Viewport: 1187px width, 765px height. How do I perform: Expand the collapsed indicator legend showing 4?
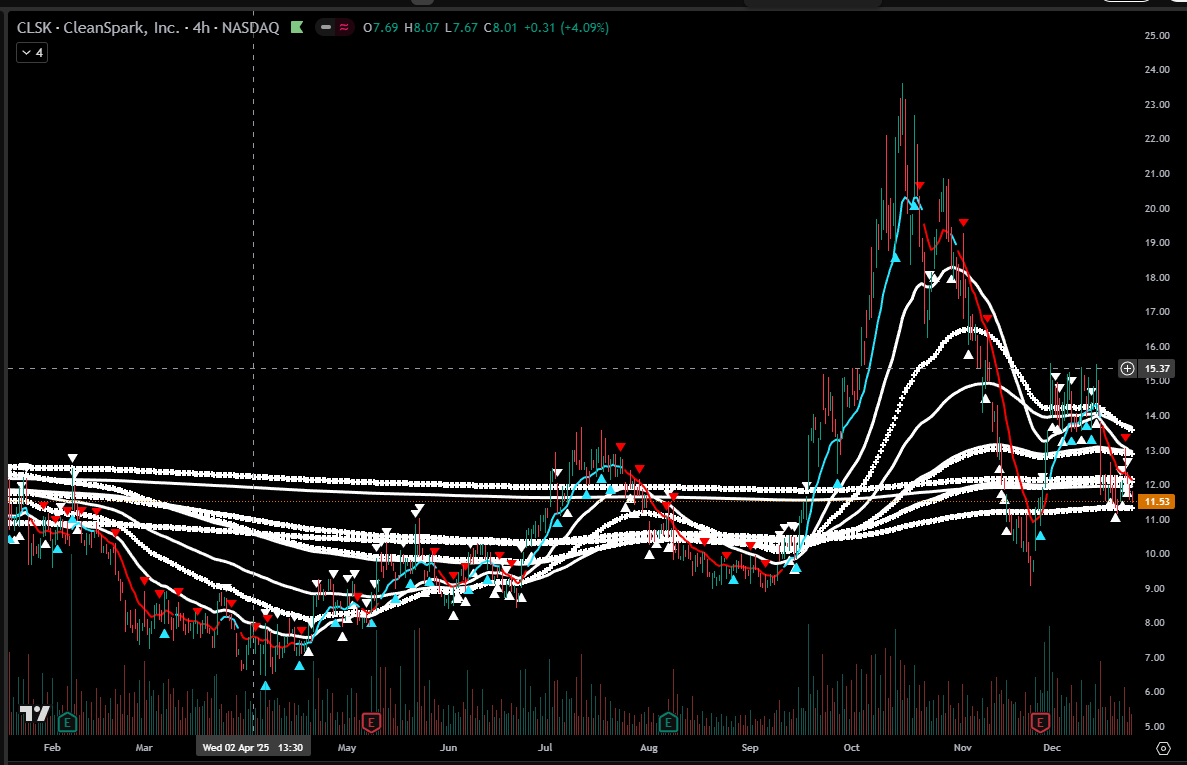(32, 52)
